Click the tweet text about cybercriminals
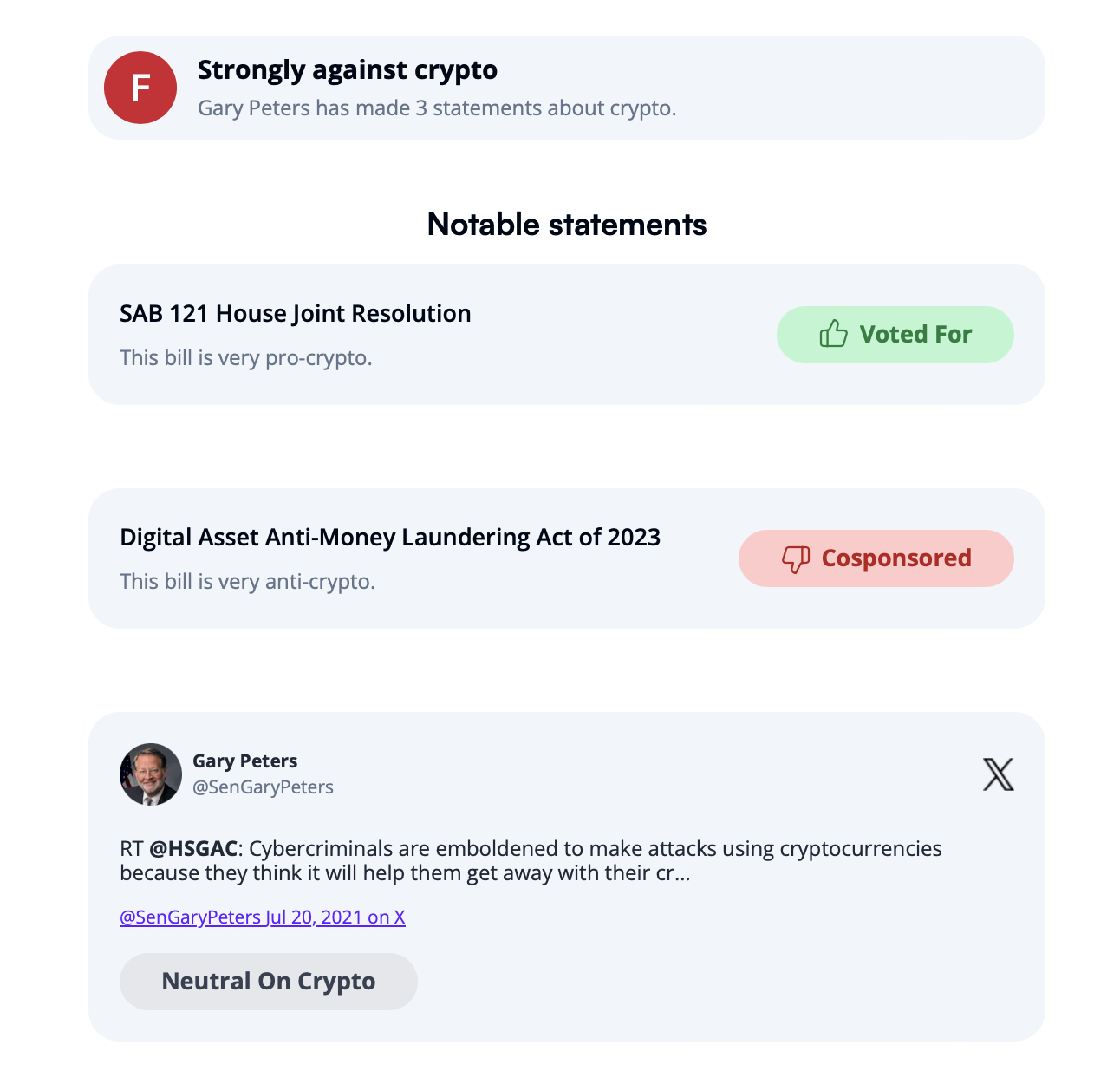Viewport: 1120px width, 1084px height. click(531, 860)
